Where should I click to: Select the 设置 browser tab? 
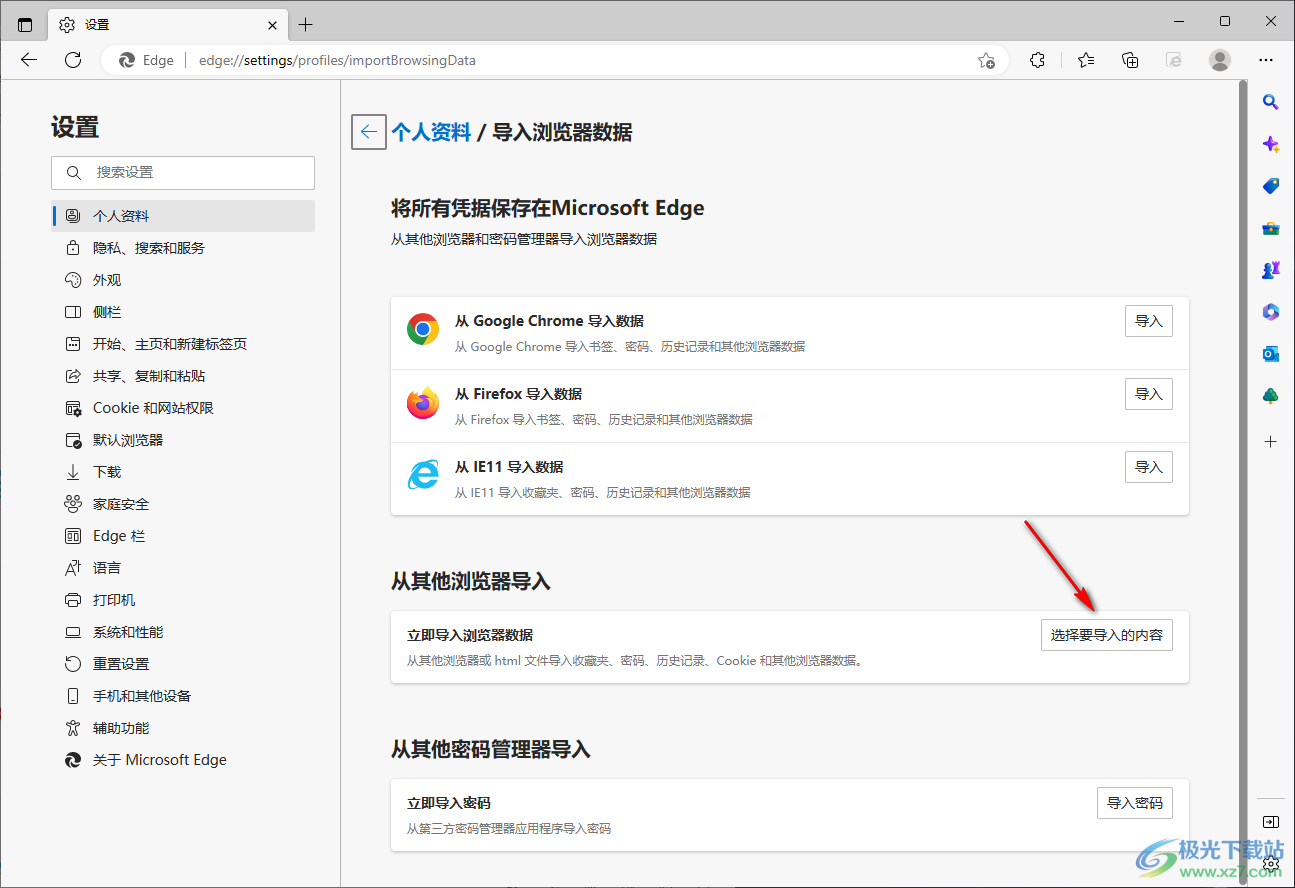168,24
